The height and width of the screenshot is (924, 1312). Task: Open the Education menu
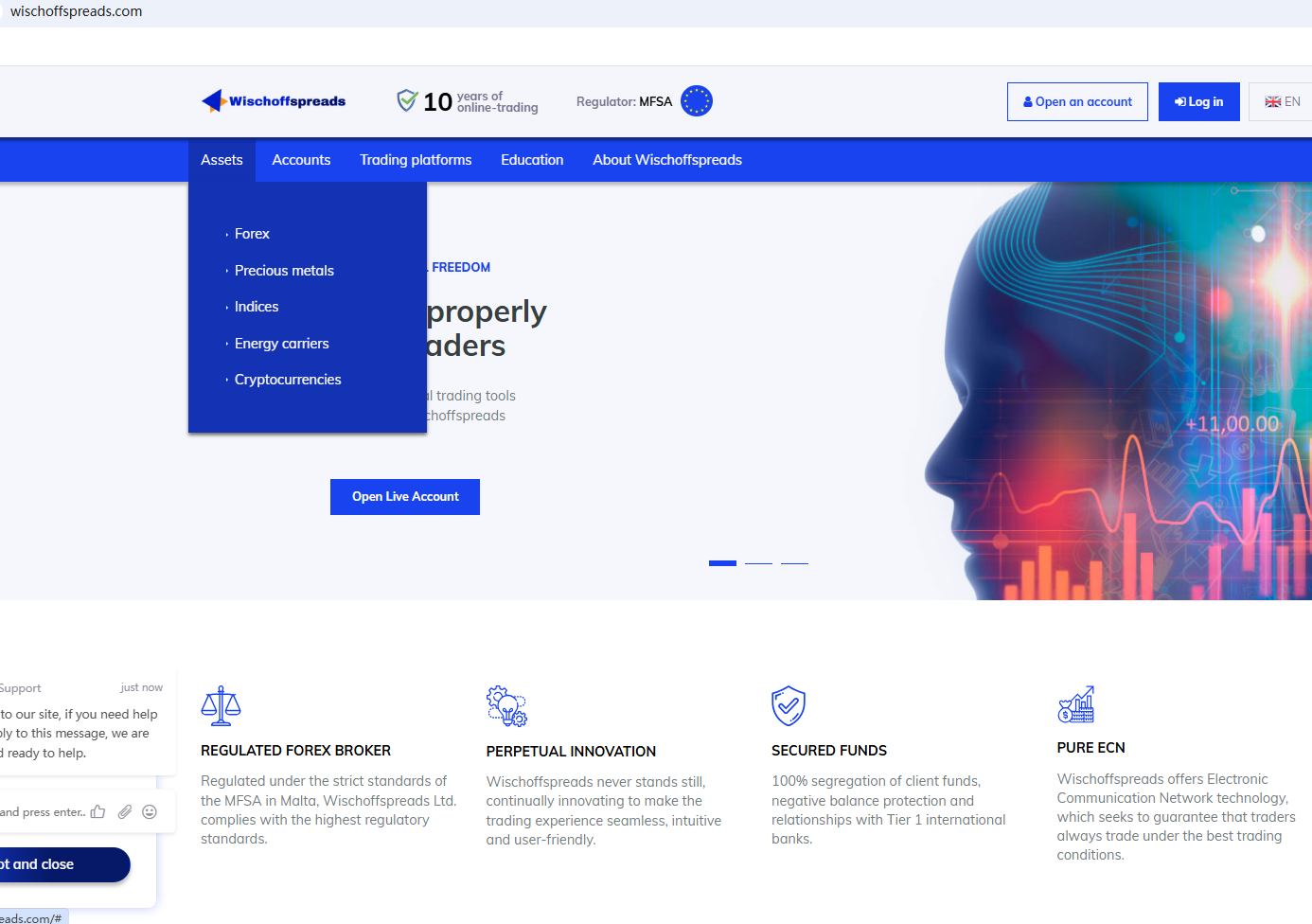pyautogui.click(x=532, y=160)
